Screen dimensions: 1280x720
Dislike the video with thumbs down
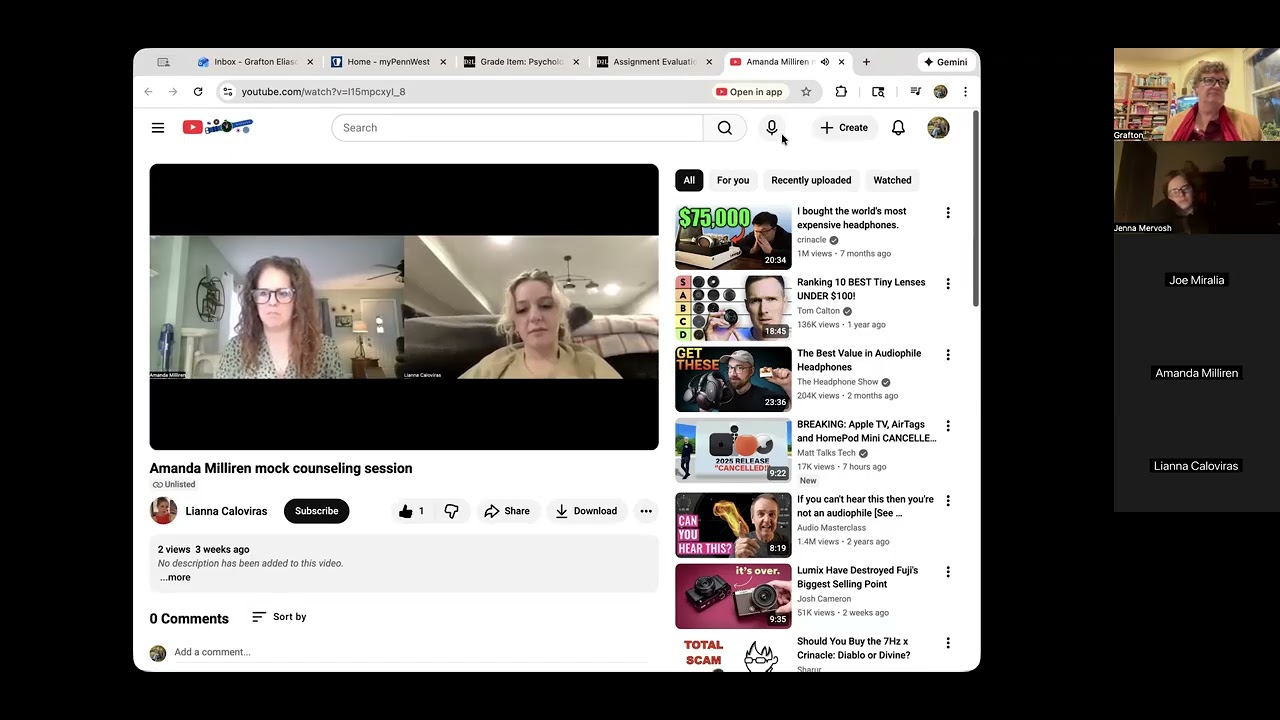[x=452, y=511]
